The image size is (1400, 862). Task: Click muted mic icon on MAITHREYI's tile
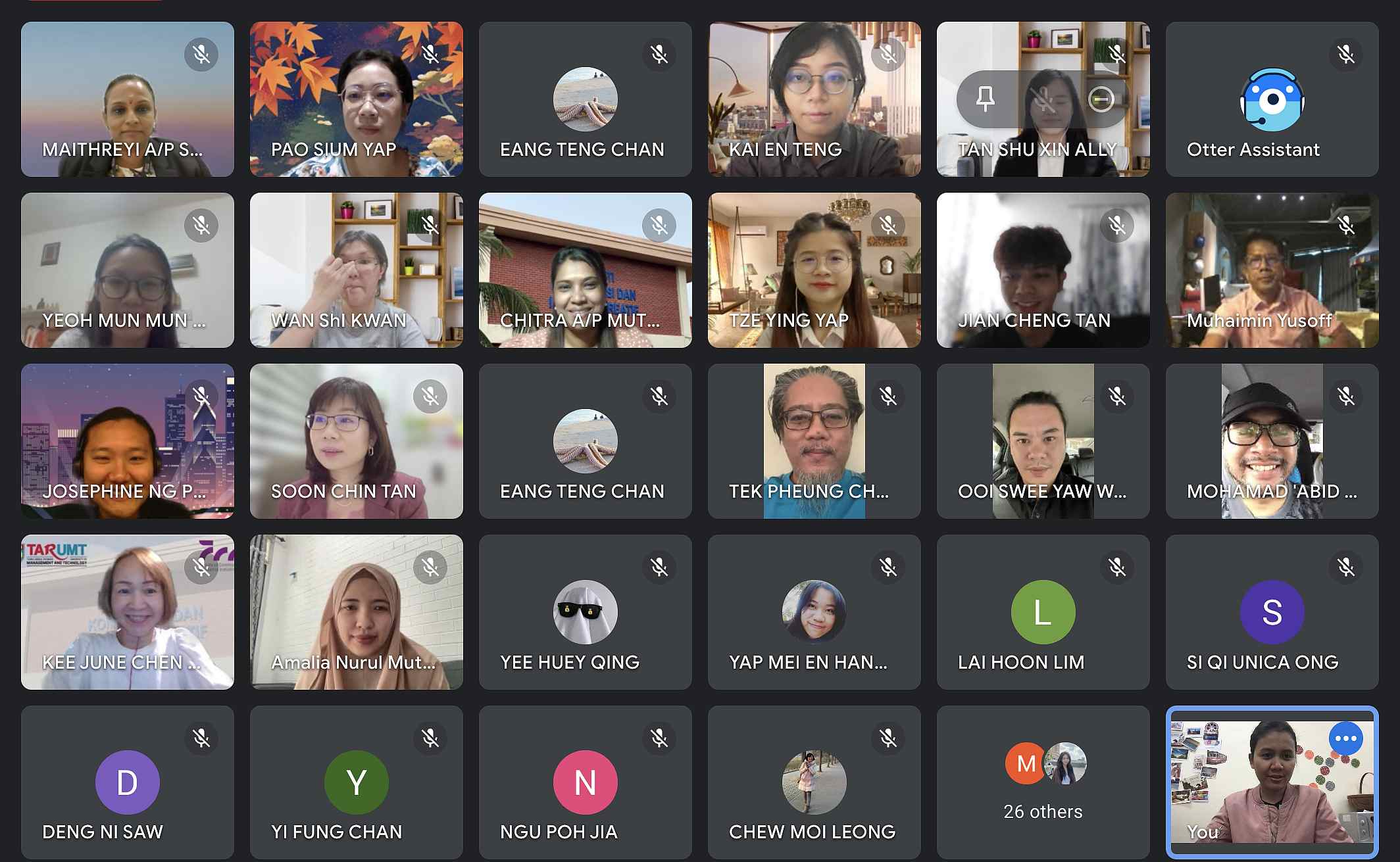point(201,55)
